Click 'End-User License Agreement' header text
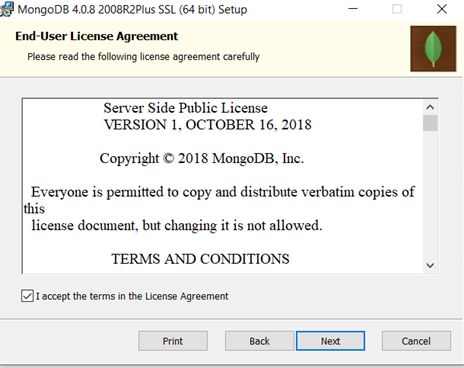This screenshot has width=464, height=368. (97, 36)
